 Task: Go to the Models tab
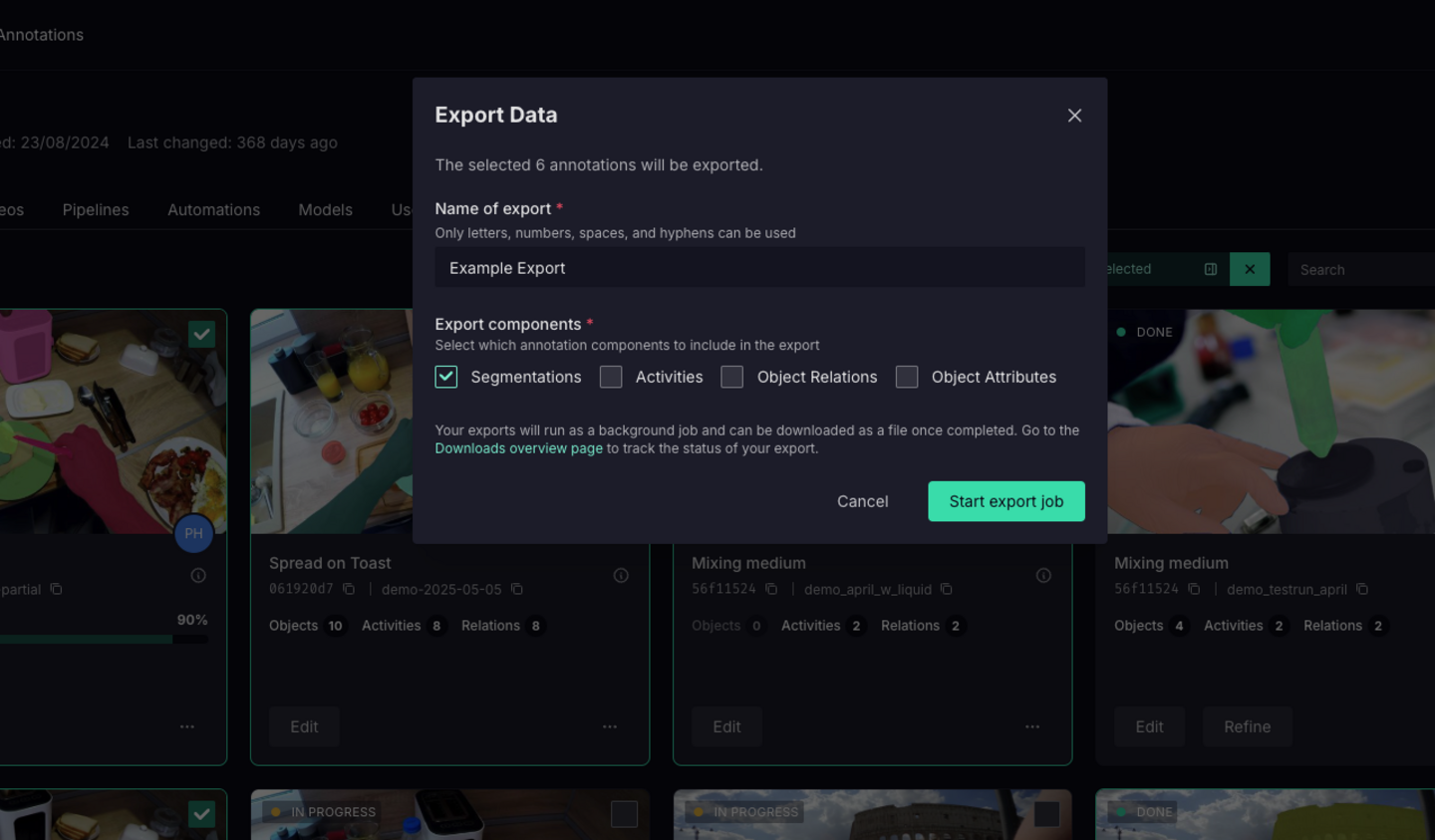coord(325,209)
